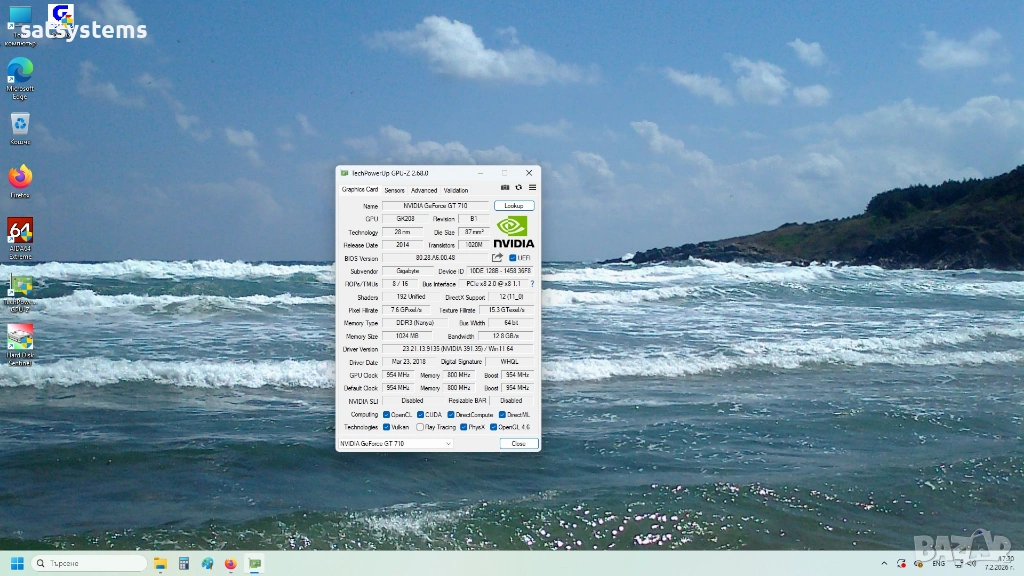Toggle the Vulkan checkbox

(387, 427)
